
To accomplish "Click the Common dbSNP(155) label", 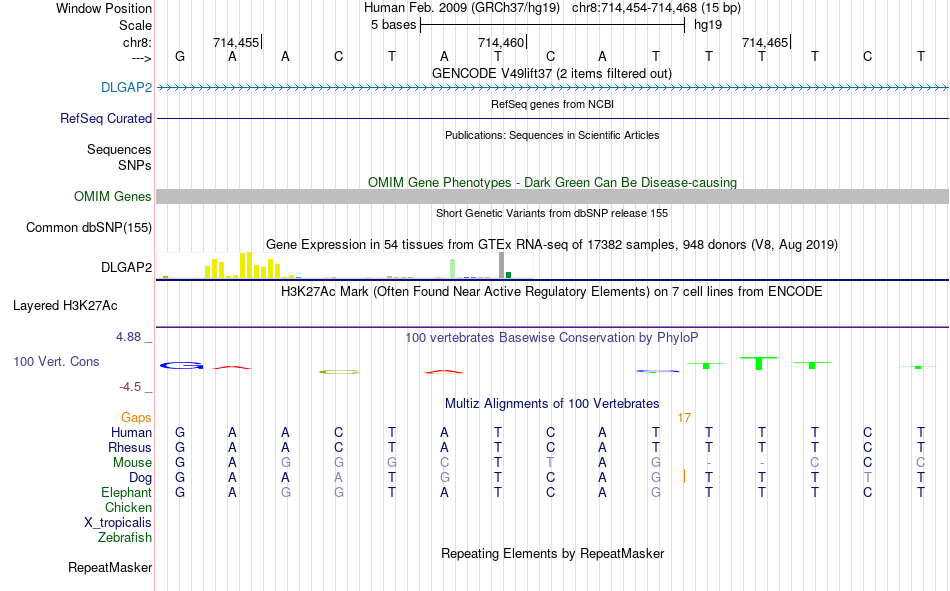I will point(88,227).
